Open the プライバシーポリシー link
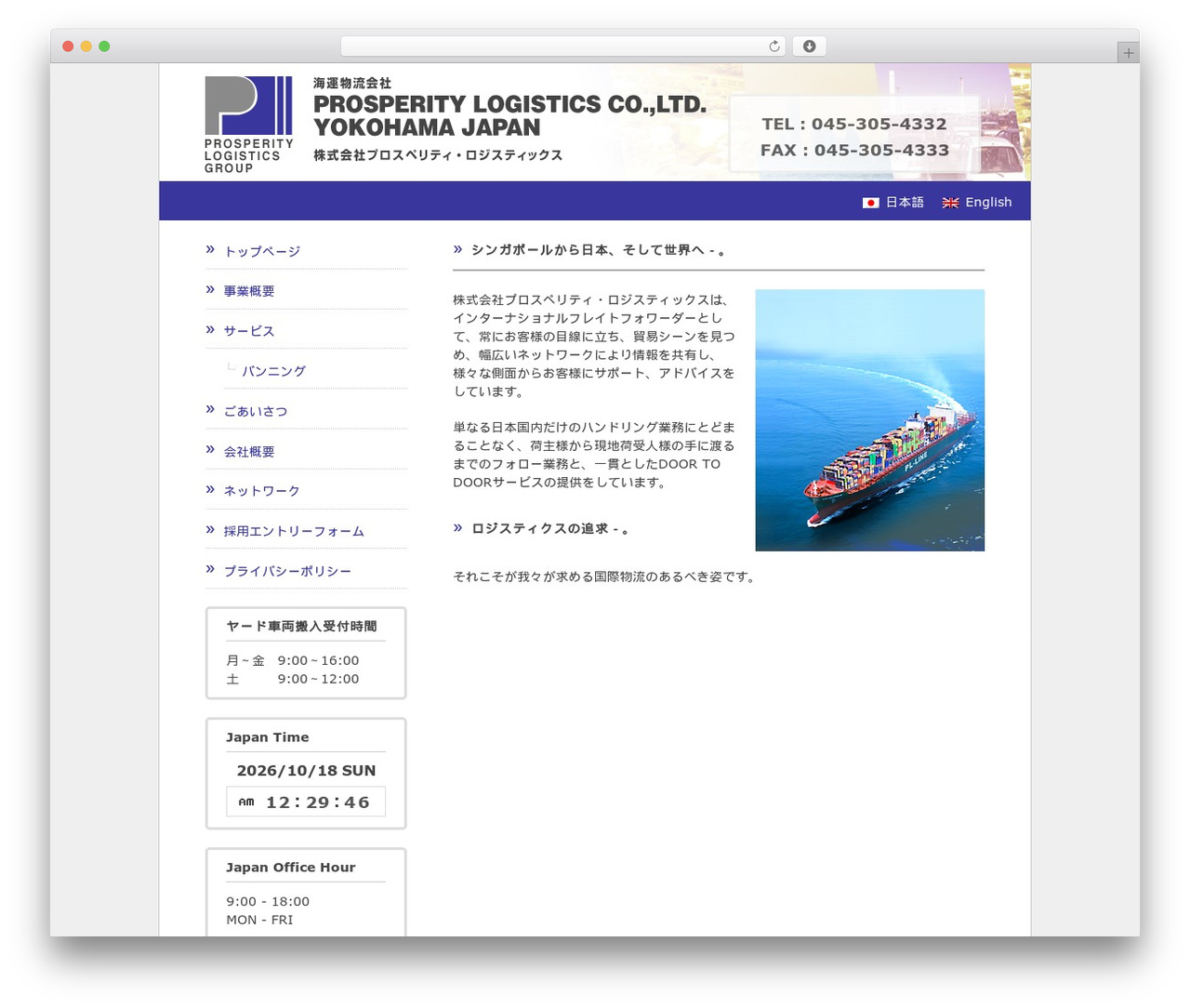This screenshot has width=1190, height=1008. click(x=287, y=571)
